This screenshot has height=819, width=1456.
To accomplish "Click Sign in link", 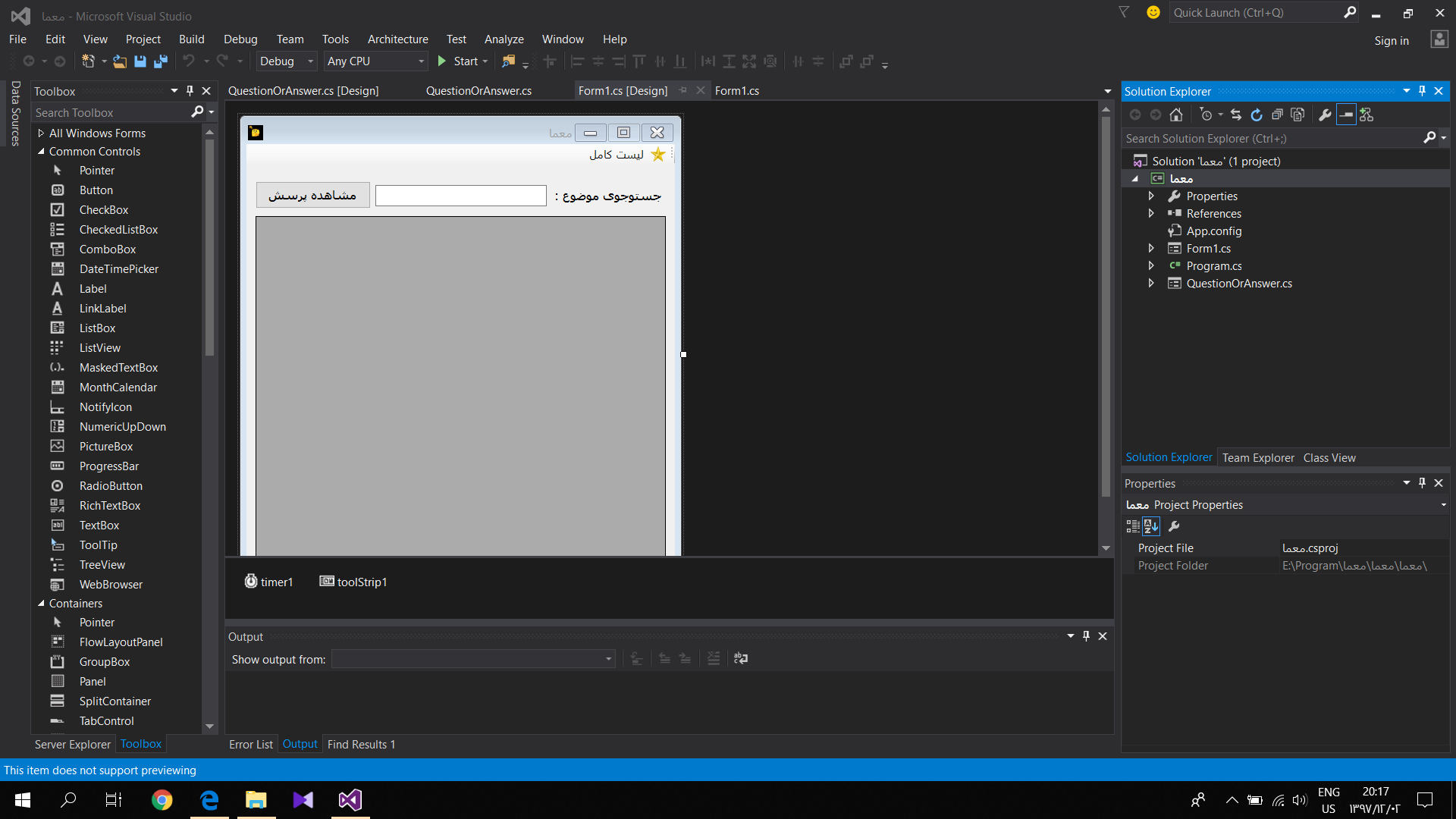I will pos(1391,41).
